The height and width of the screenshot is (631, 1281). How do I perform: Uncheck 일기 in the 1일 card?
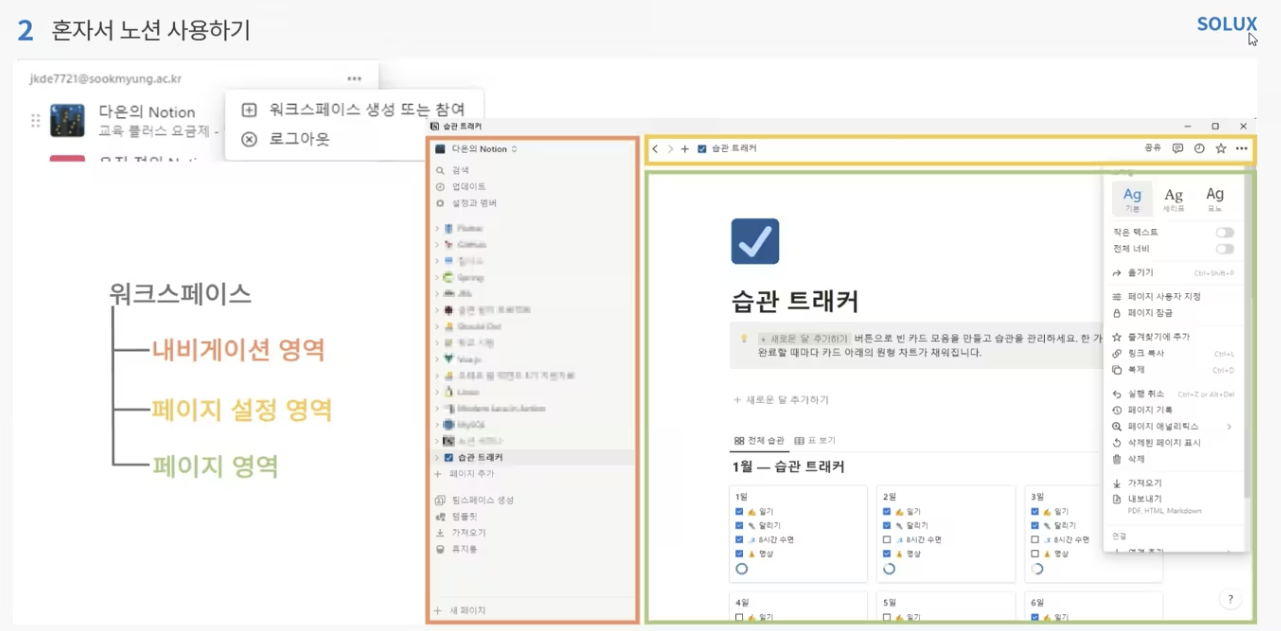[739, 511]
